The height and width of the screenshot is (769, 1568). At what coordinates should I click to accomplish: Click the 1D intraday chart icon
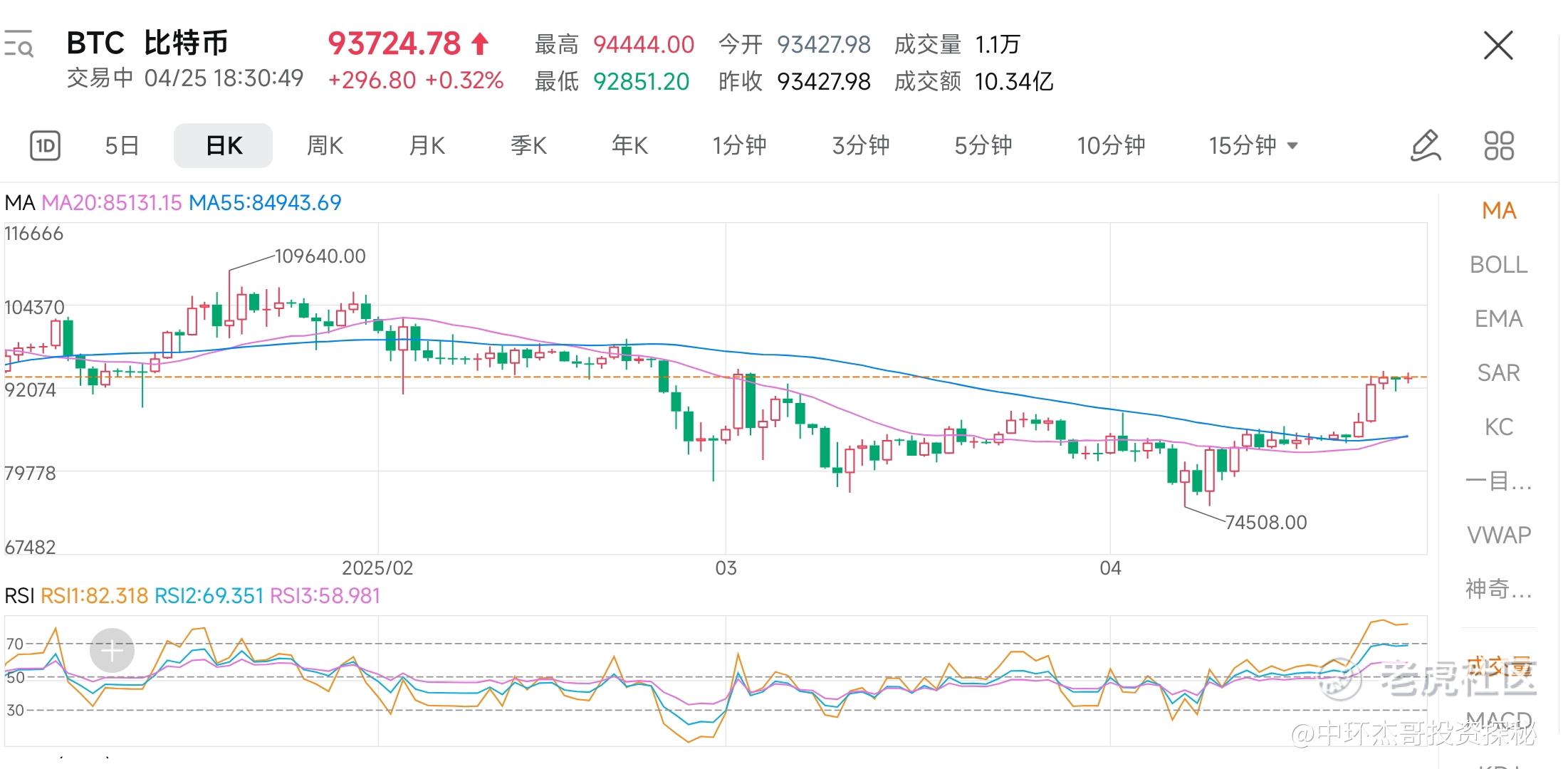45,146
